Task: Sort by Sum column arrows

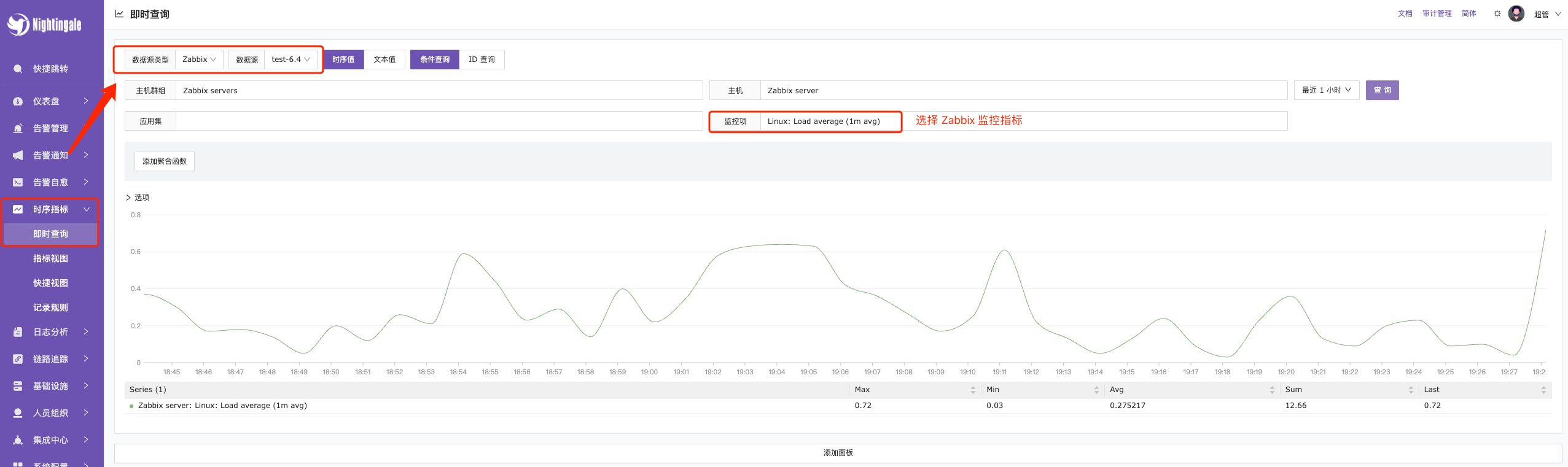Action: (1411, 390)
